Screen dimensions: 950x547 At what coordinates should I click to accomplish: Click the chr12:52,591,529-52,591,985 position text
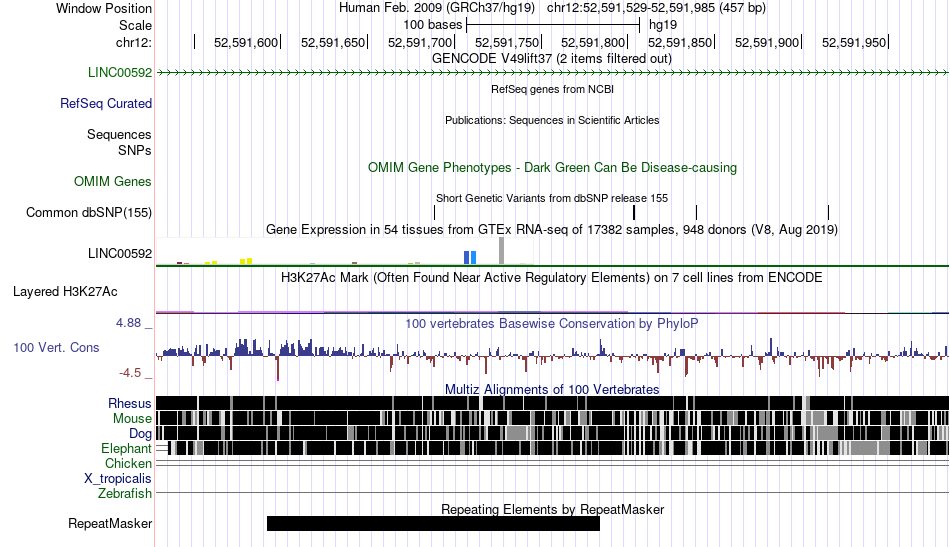(x=656, y=8)
